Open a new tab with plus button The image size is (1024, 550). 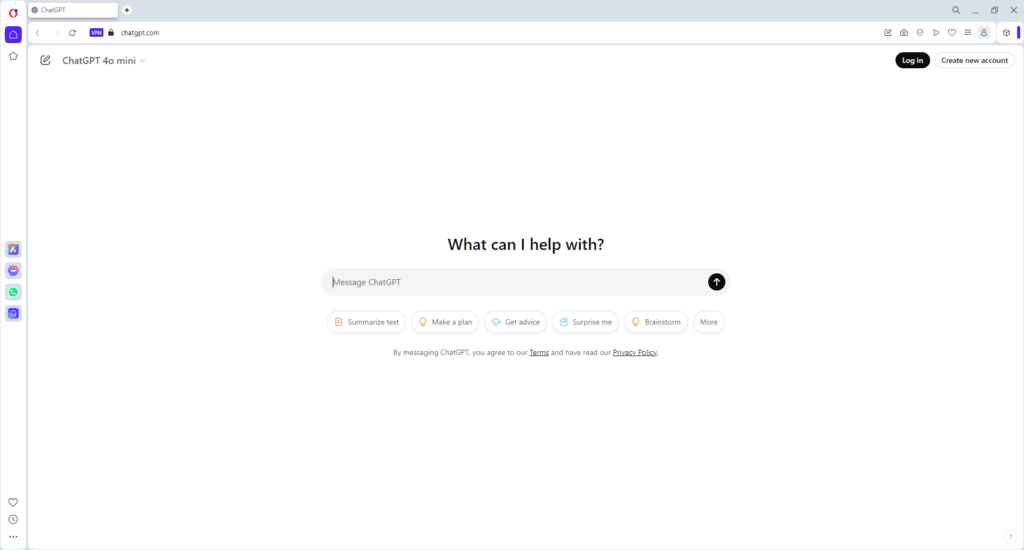click(127, 10)
